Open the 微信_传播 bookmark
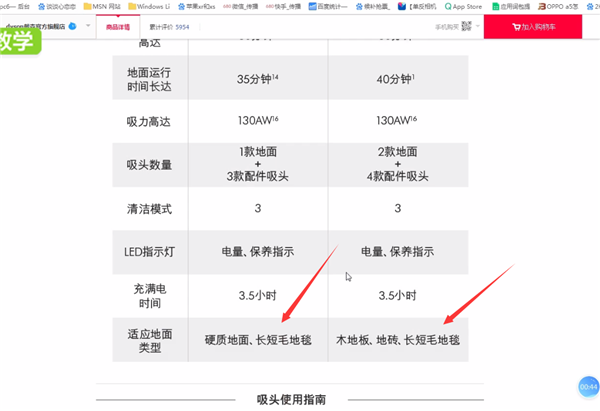Viewport: 600px width, 411px height. coord(240,7)
